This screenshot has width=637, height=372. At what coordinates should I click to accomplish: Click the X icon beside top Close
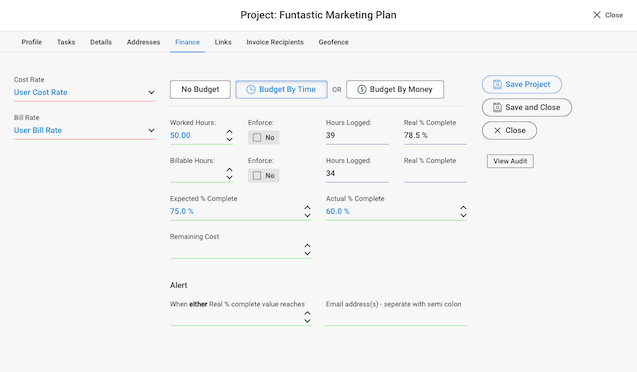pyautogui.click(x=596, y=15)
